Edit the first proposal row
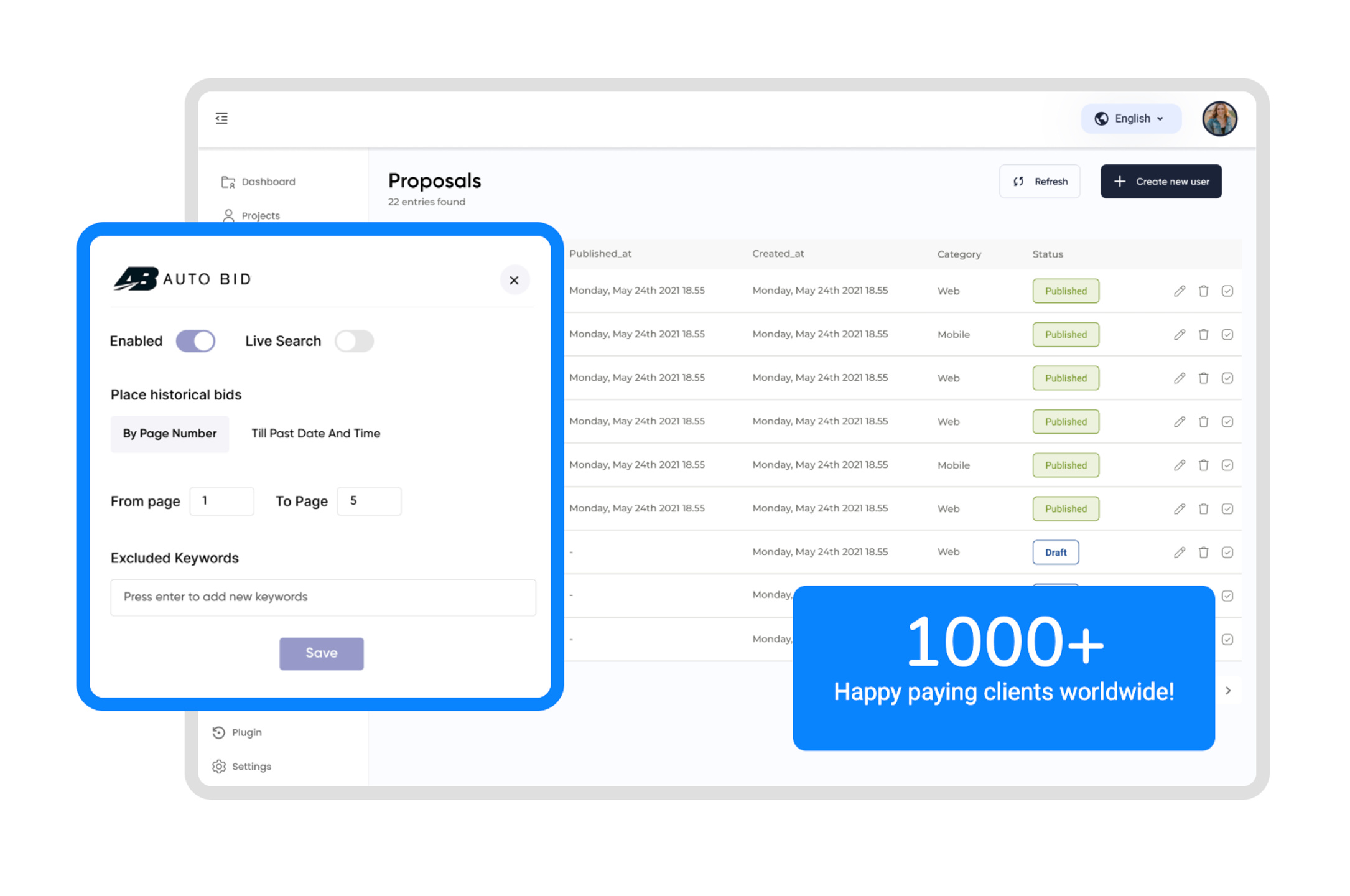Viewport: 1350px width, 896px height. (x=1180, y=291)
